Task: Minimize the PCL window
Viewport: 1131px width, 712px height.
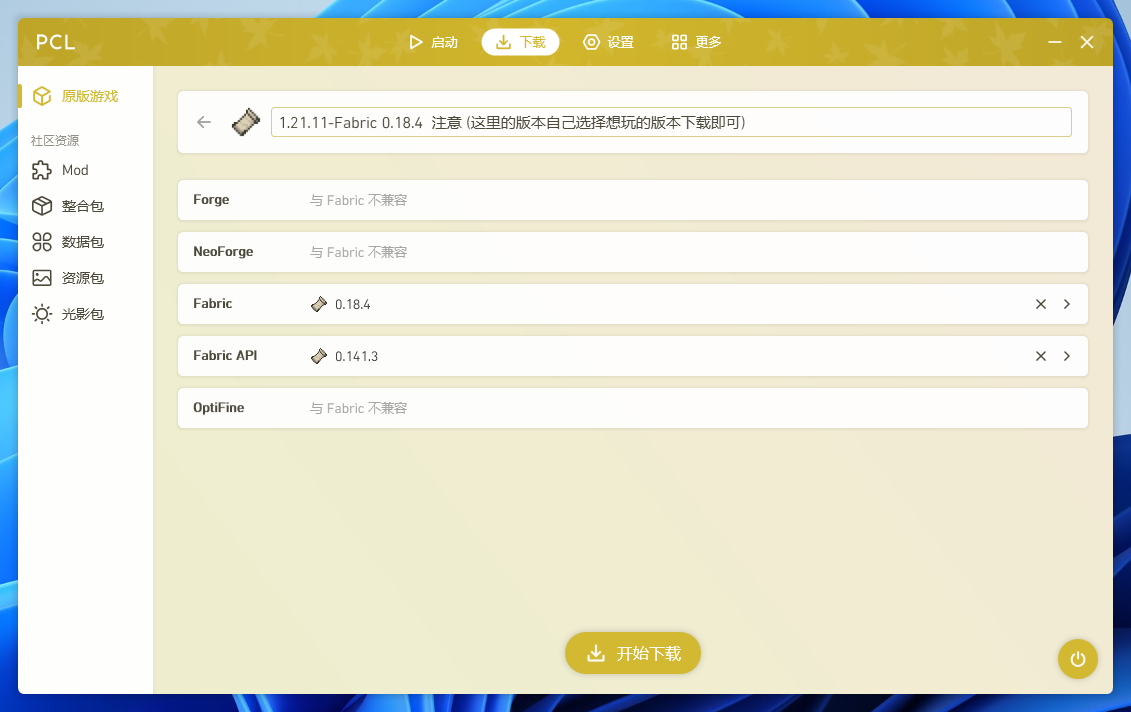Action: [x=1054, y=42]
